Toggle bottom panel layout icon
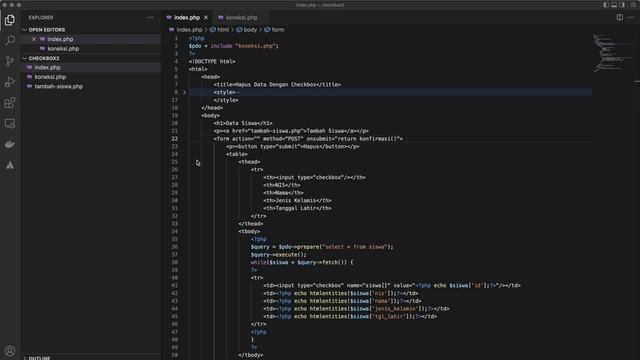The height and width of the screenshot is (360, 640). coord(614,5)
